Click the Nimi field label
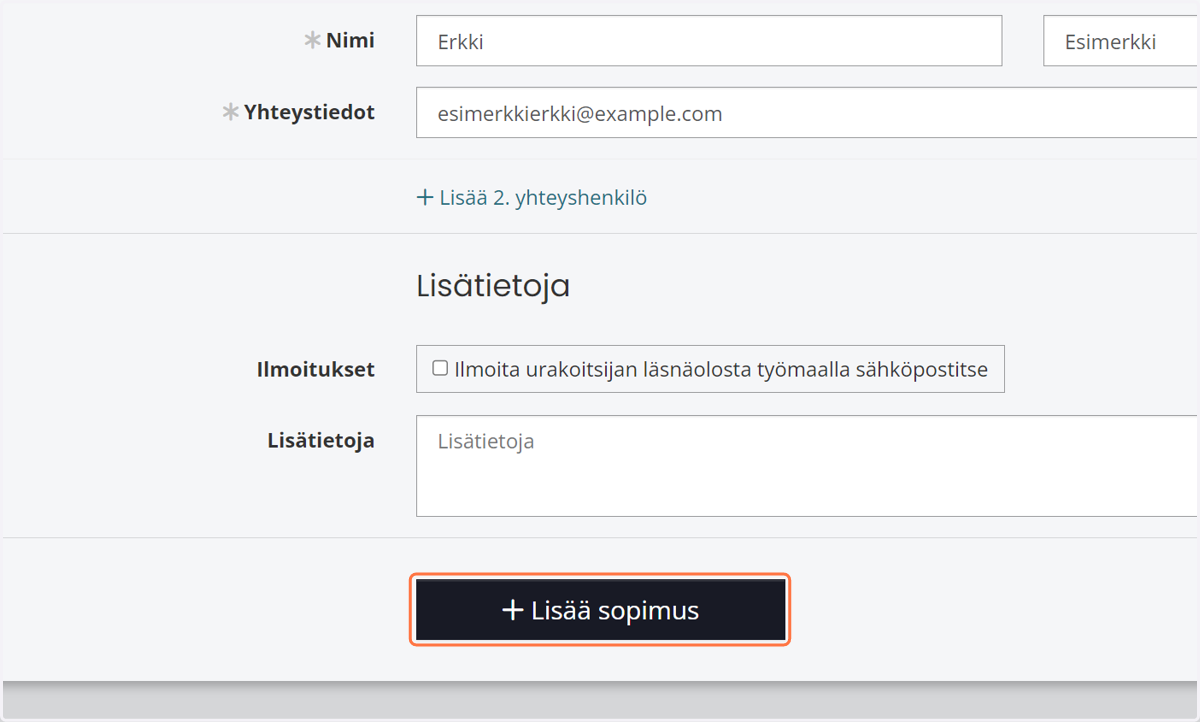The width and height of the screenshot is (1200, 722). (x=350, y=41)
